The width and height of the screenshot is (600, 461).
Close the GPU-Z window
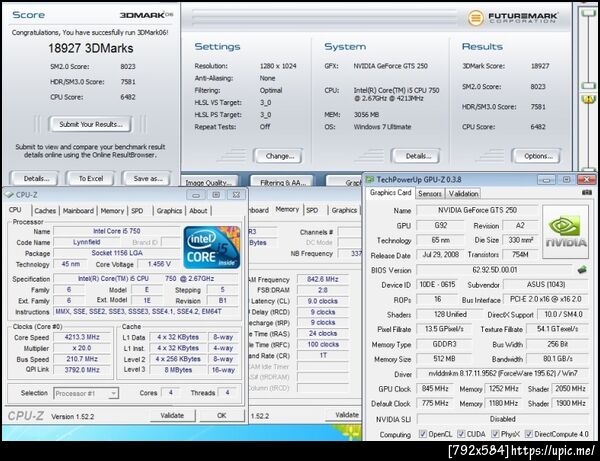click(586, 179)
